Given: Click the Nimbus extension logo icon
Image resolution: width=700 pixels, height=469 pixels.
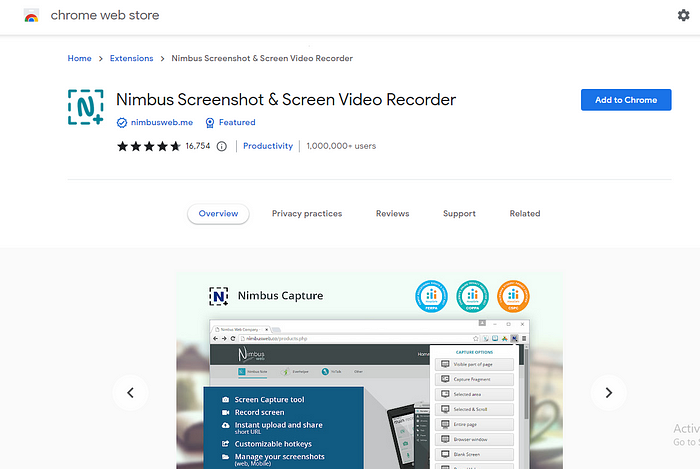Looking at the screenshot, I should tap(86, 107).
